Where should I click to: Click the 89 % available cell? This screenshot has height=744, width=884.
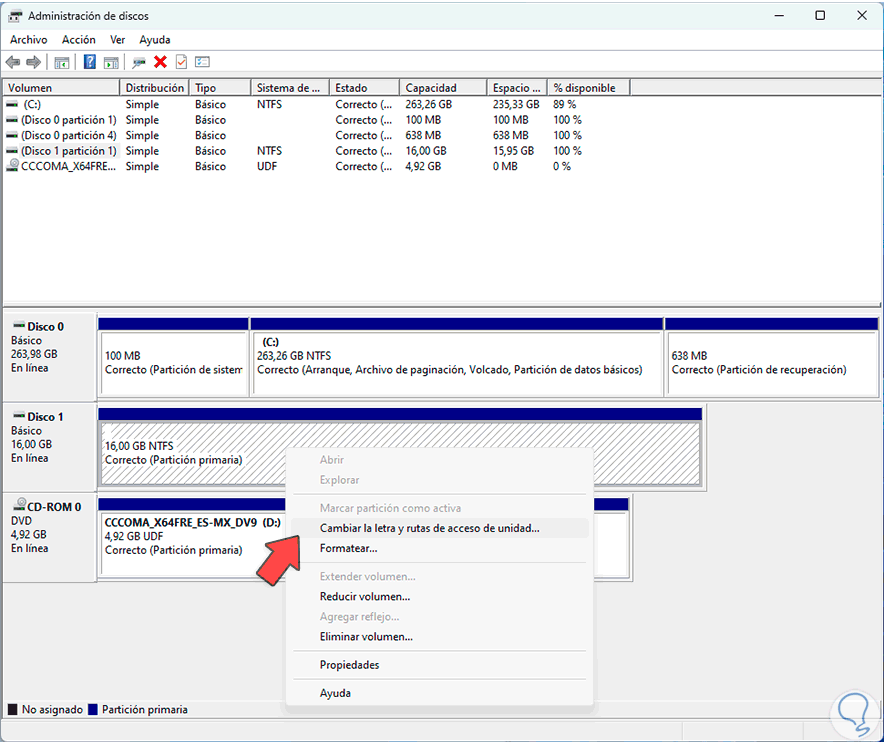tap(564, 104)
